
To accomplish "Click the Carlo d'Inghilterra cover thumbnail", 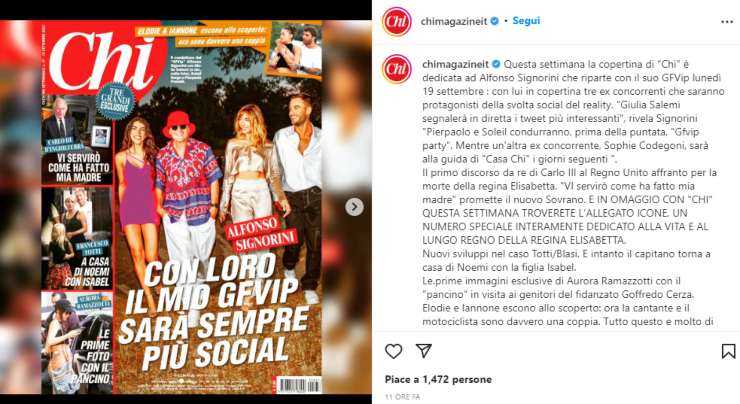I will [77, 140].
